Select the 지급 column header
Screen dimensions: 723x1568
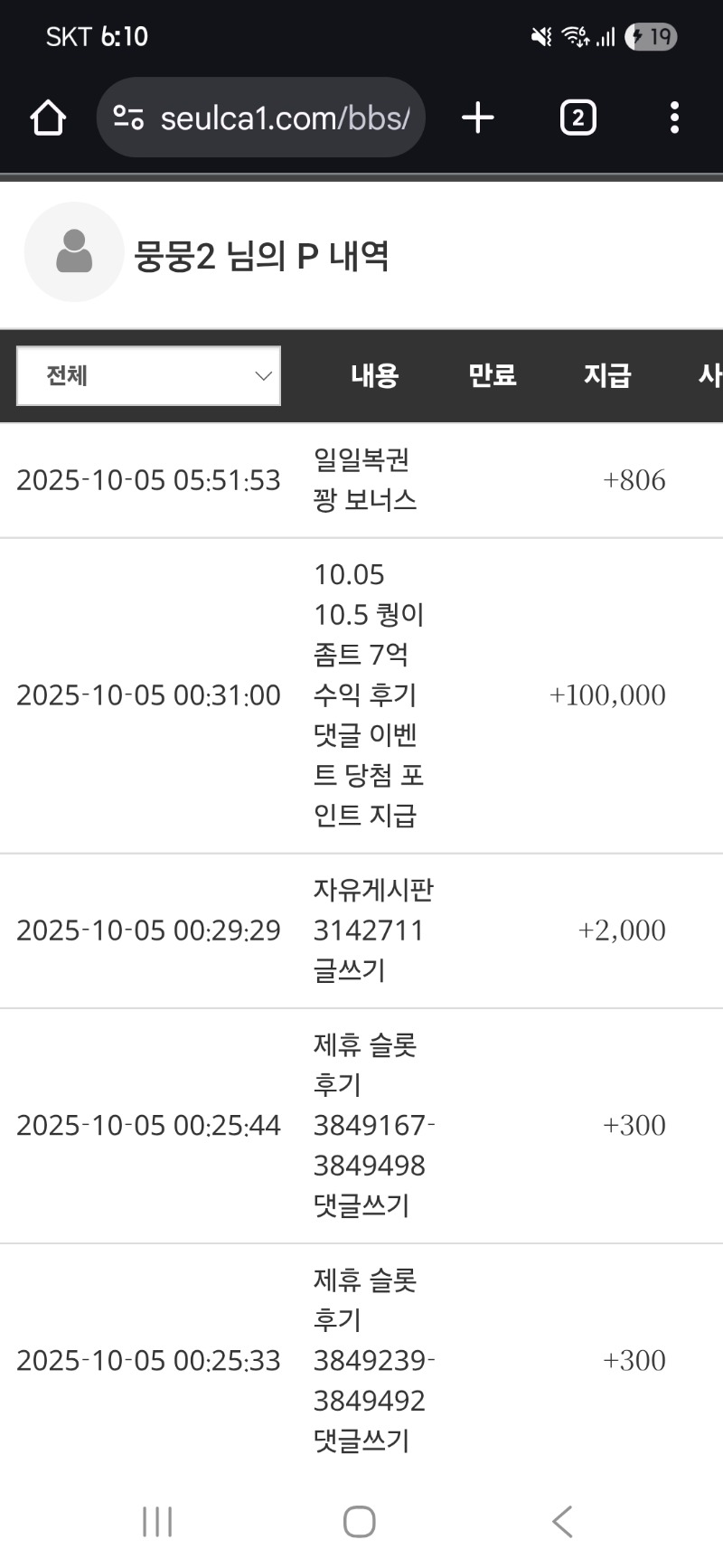[607, 375]
